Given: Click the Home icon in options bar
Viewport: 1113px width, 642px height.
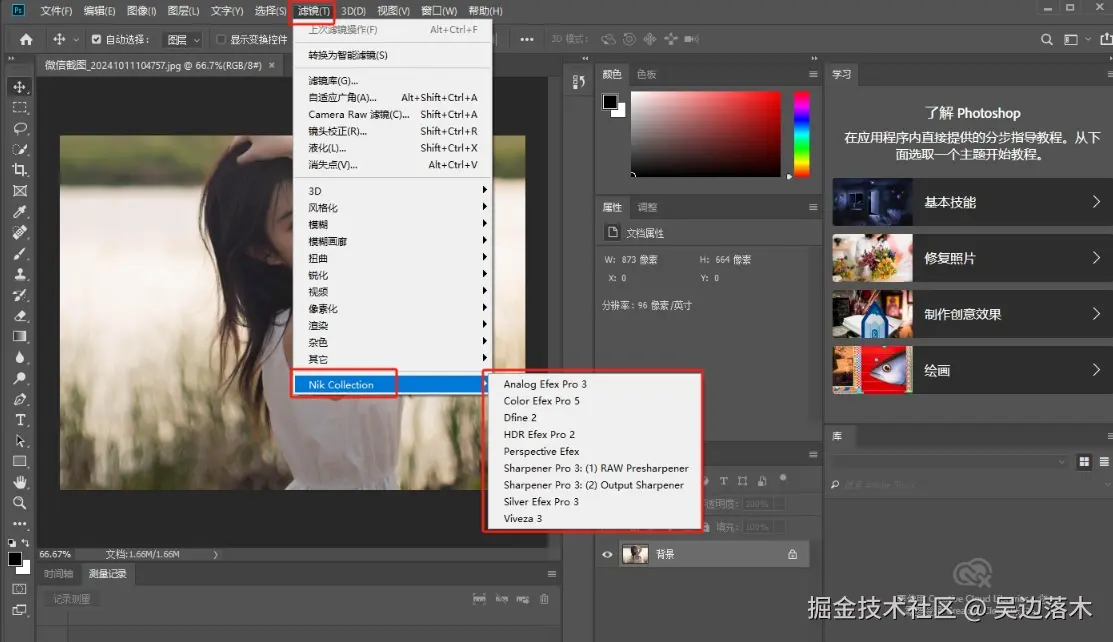Looking at the screenshot, I should [26, 40].
